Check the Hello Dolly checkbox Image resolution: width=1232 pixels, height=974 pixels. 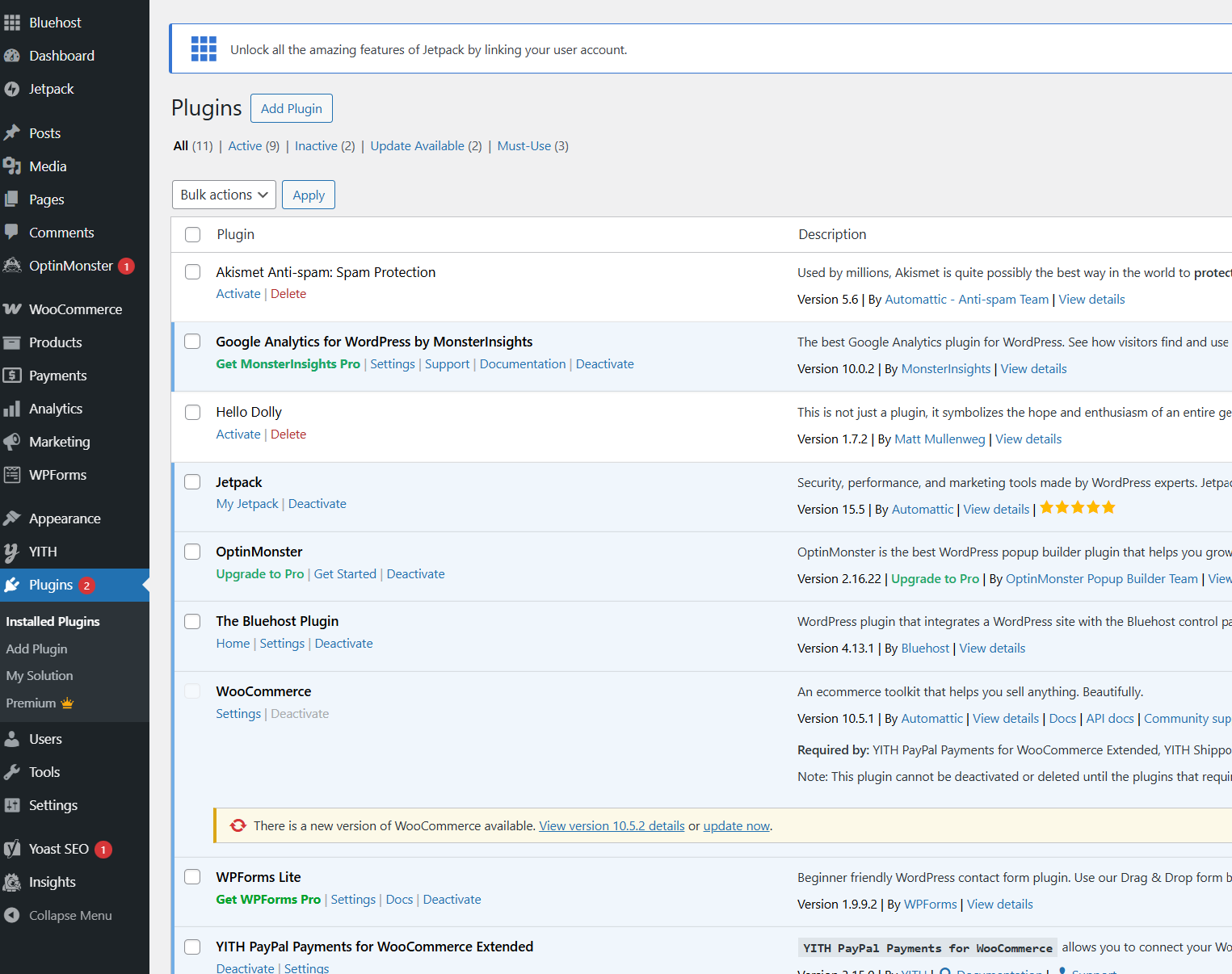click(192, 412)
